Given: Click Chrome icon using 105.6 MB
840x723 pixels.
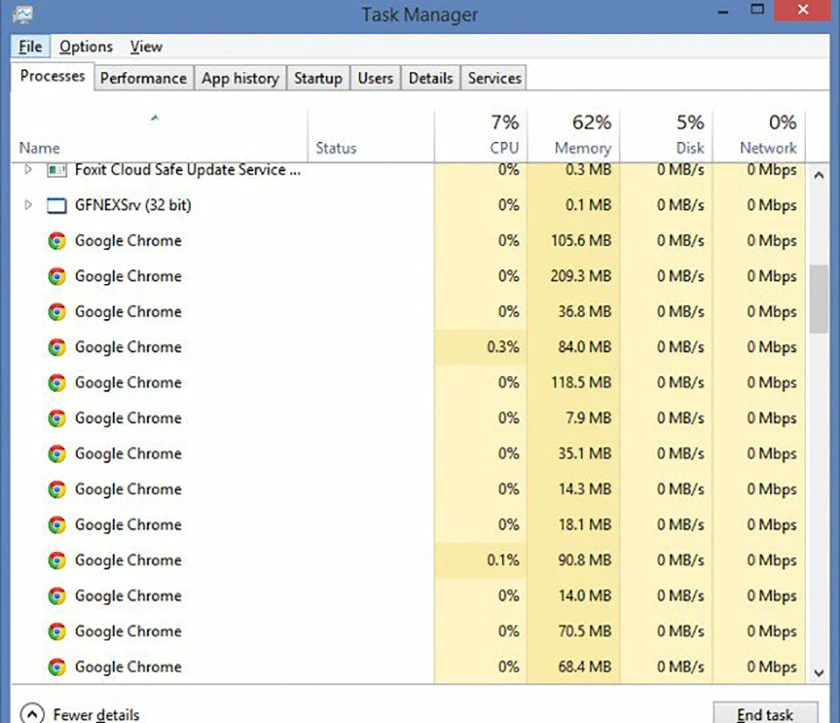Looking at the screenshot, I should tap(57, 241).
